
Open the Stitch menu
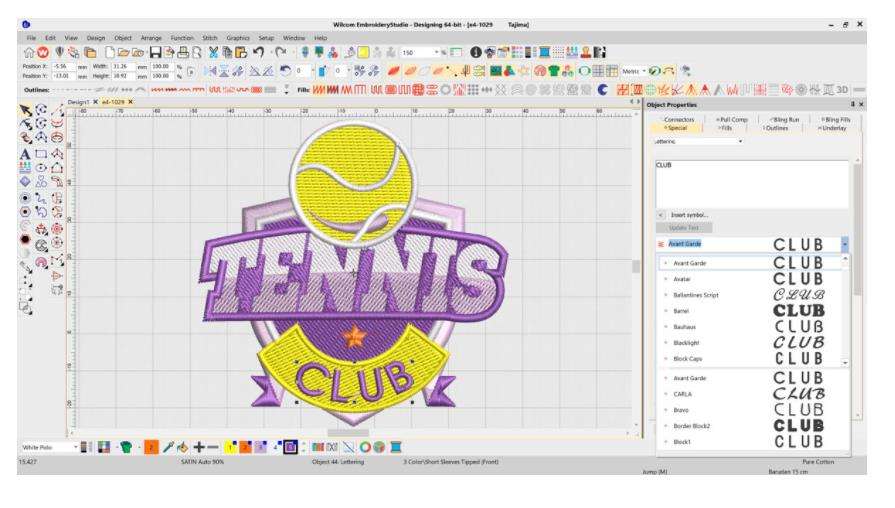click(x=209, y=37)
